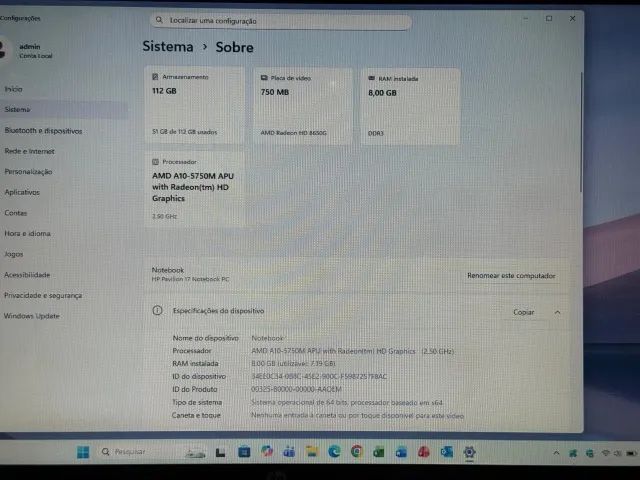Click the battery icon in system tray
This screenshot has height=480, width=640.
(x=631, y=453)
